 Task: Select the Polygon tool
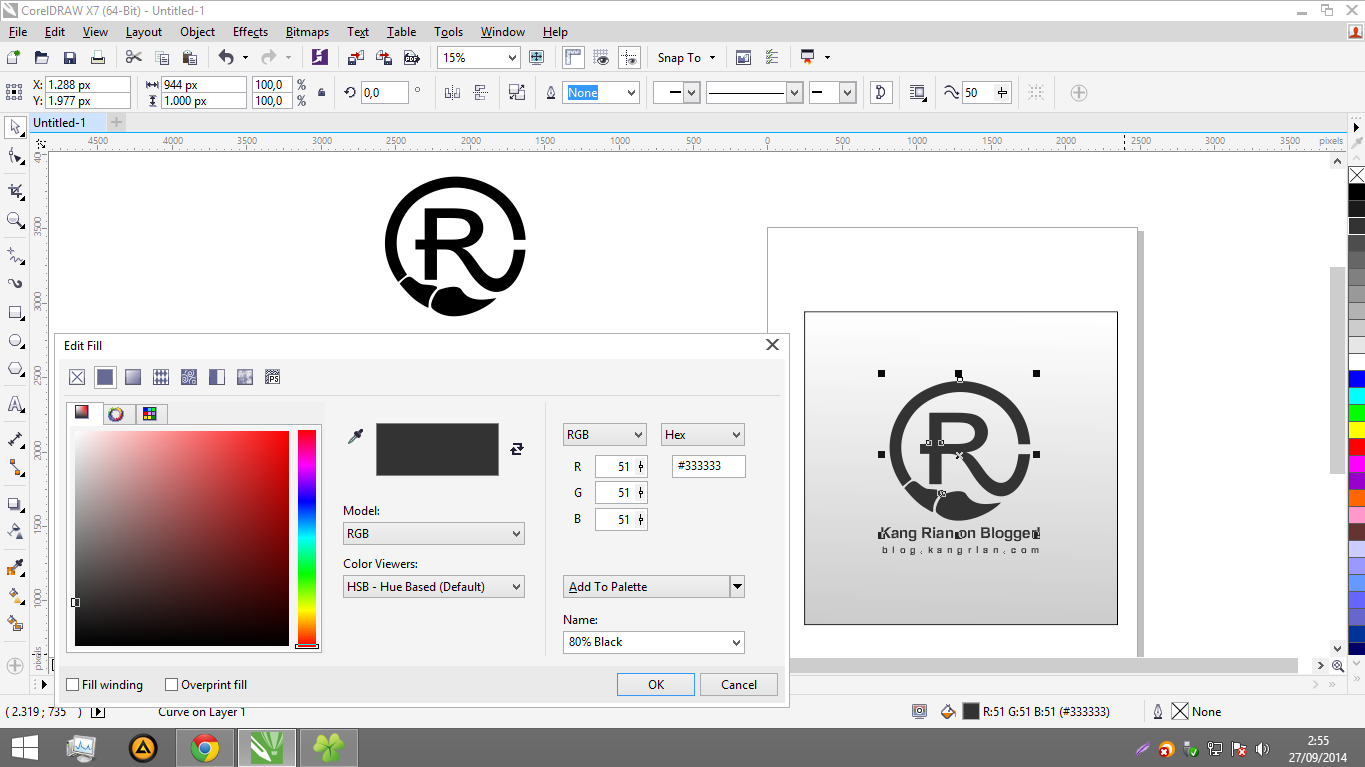(15, 370)
